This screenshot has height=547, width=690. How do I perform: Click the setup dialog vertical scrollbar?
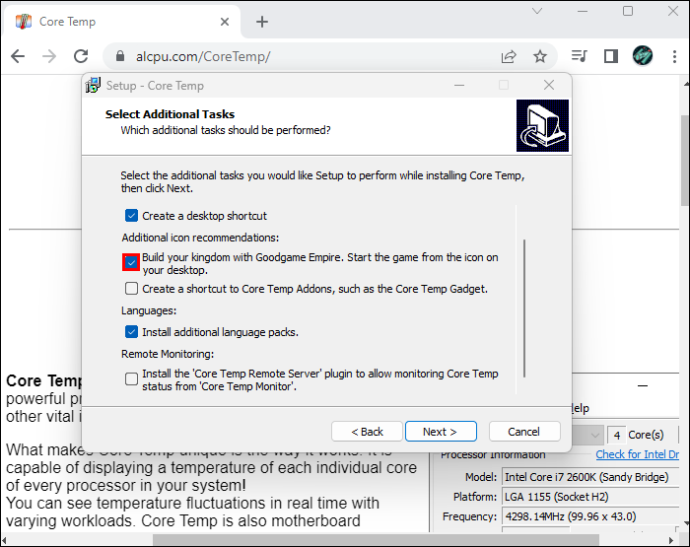(524, 308)
